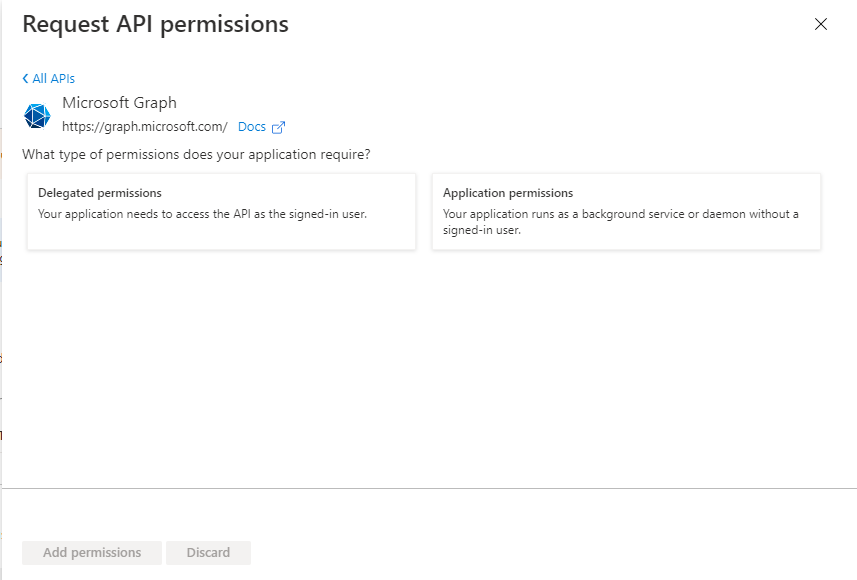Go back to All APIs

point(49,79)
